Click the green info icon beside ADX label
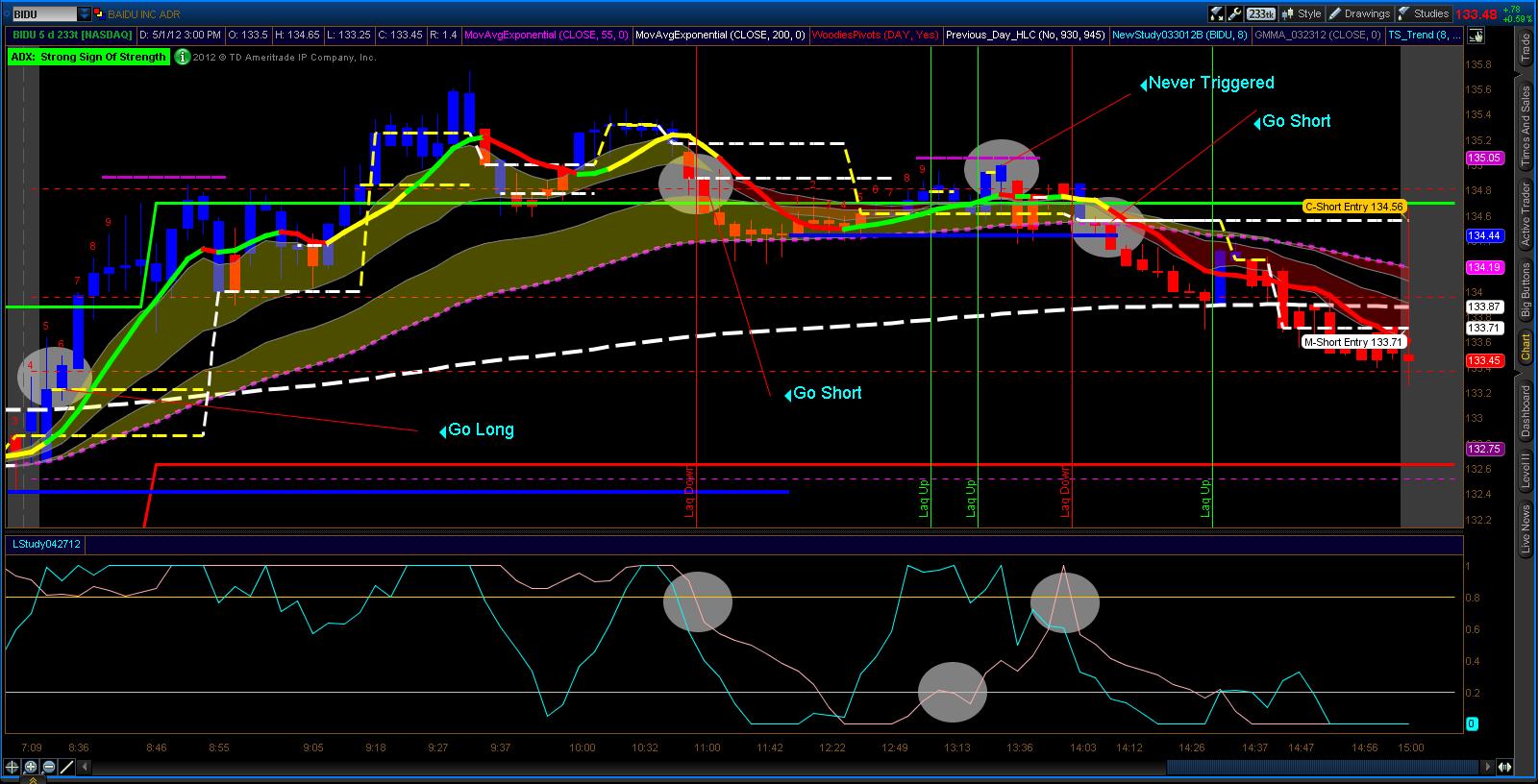 pos(182,57)
